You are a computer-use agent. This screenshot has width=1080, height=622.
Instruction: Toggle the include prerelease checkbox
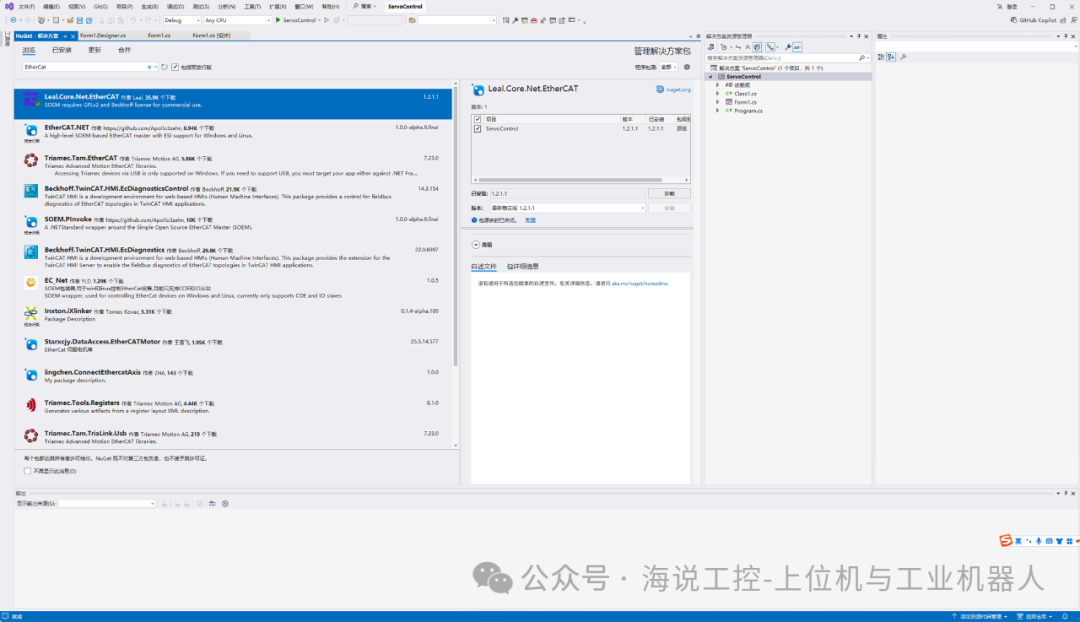coord(175,67)
